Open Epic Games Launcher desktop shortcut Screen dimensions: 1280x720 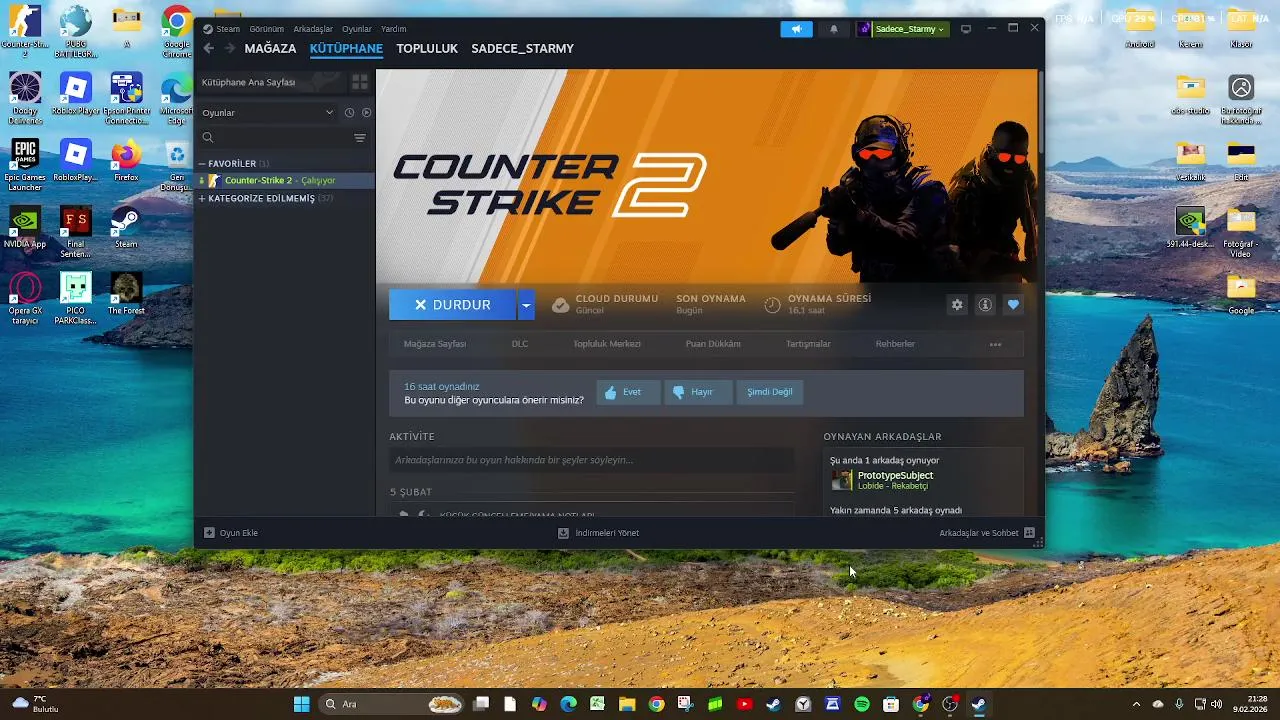click(25, 166)
